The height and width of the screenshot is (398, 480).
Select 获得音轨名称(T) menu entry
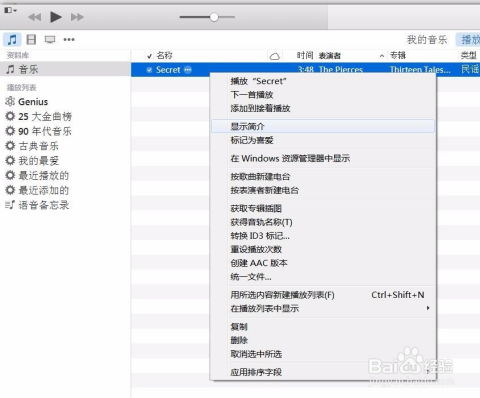(323, 222)
